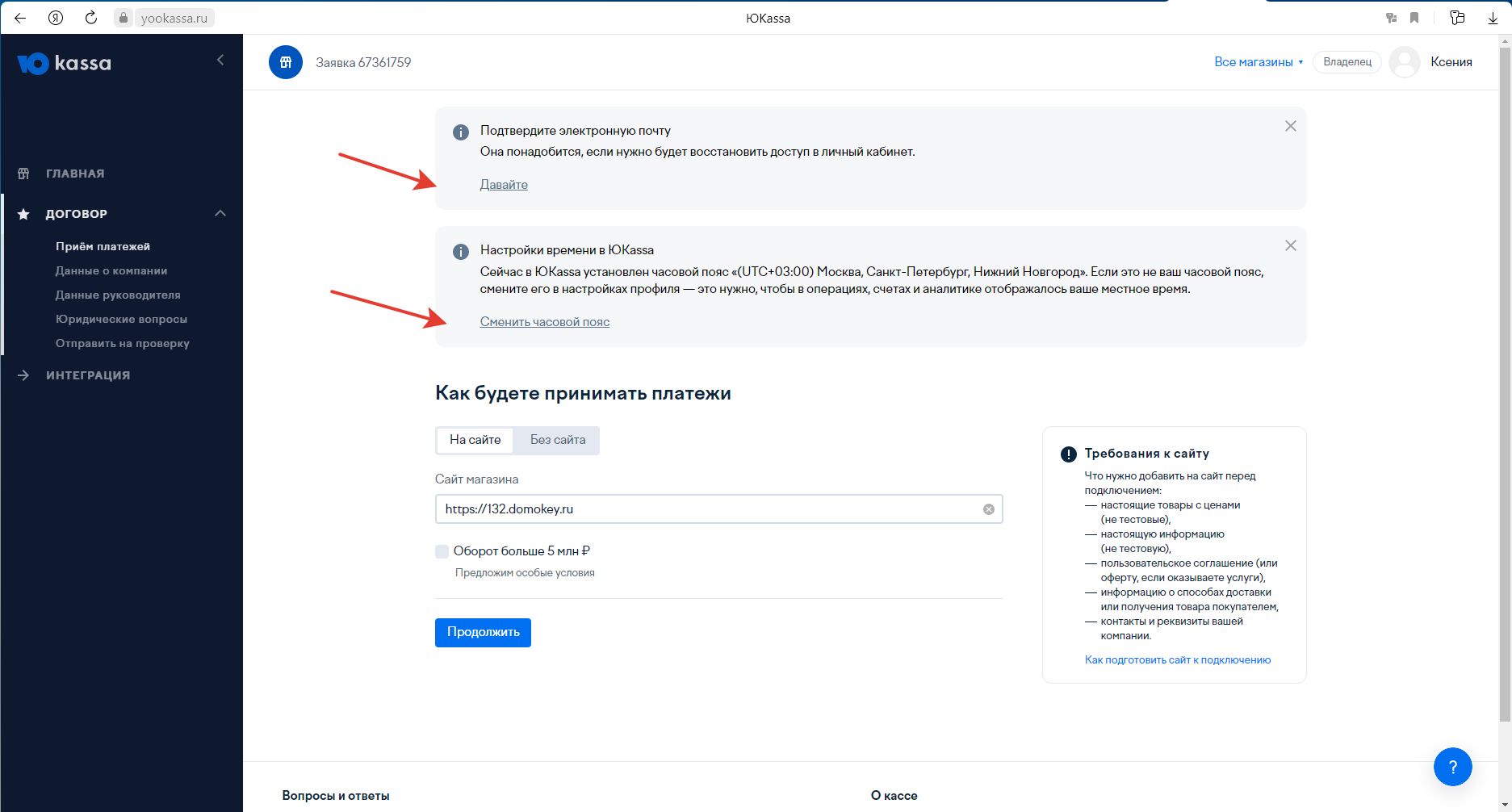This screenshot has height=812, width=1512.
Task: Open Приём платежей submenu item
Action: [x=103, y=246]
